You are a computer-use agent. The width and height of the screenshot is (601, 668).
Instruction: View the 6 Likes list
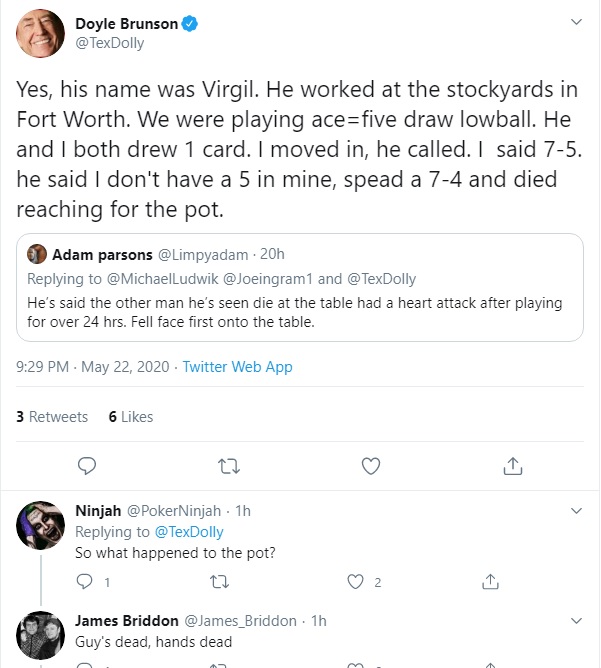point(131,417)
